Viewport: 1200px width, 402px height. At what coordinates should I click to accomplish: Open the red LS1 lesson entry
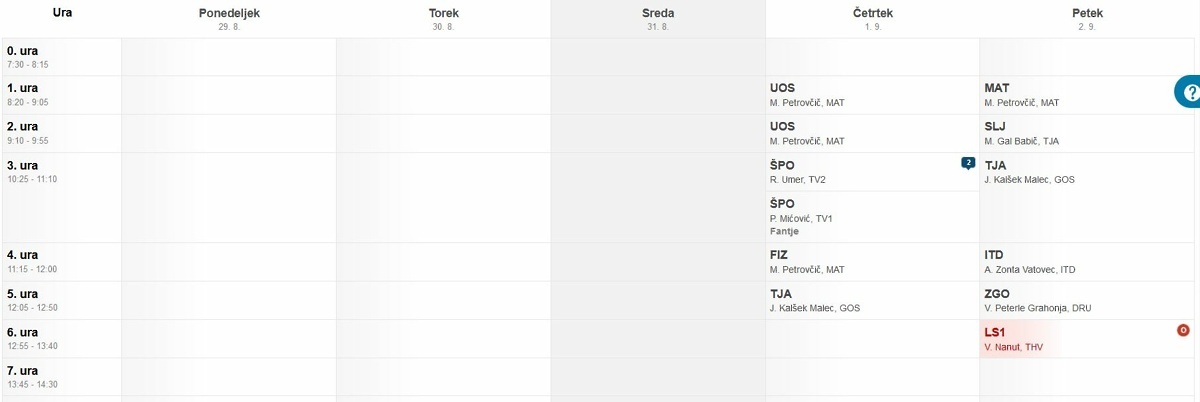point(1090,339)
